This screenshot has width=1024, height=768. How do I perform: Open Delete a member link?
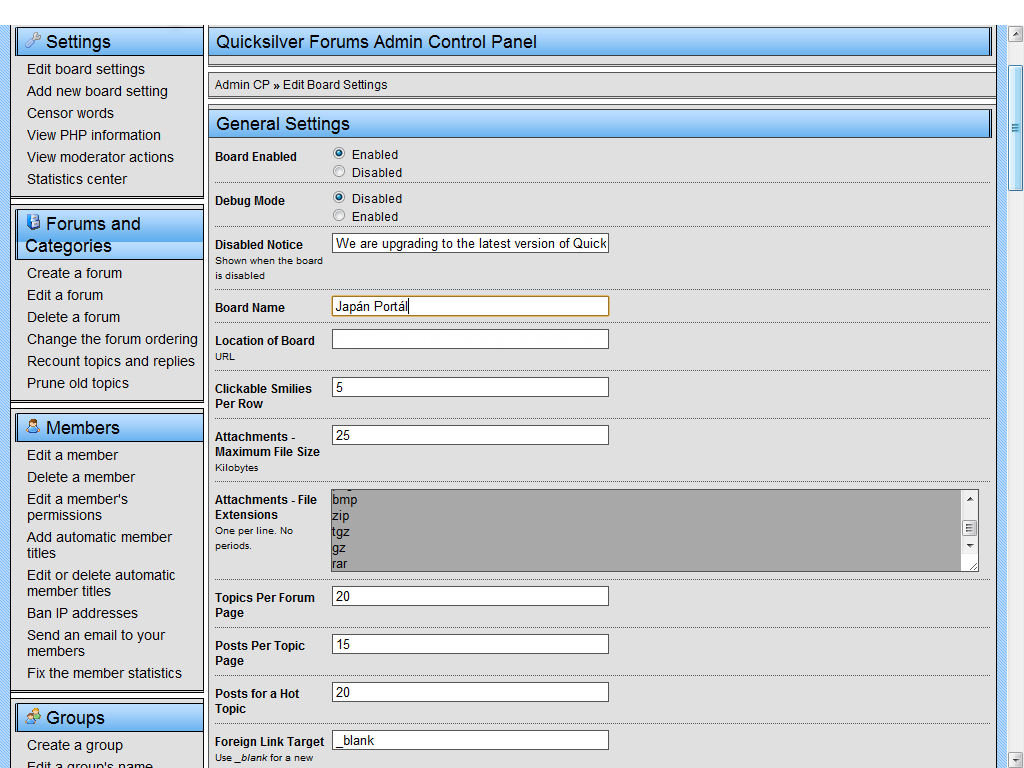(x=80, y=477)
